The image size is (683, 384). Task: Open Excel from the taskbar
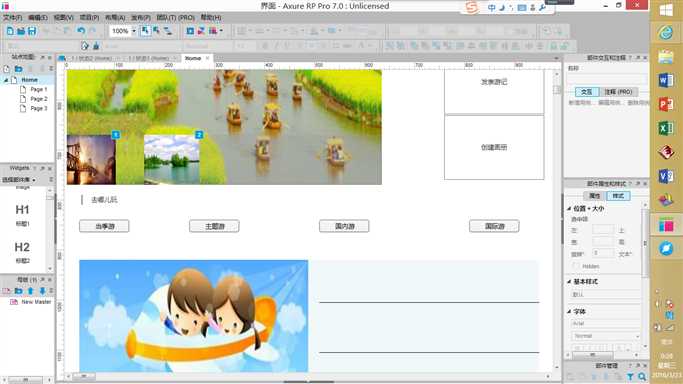666,128
